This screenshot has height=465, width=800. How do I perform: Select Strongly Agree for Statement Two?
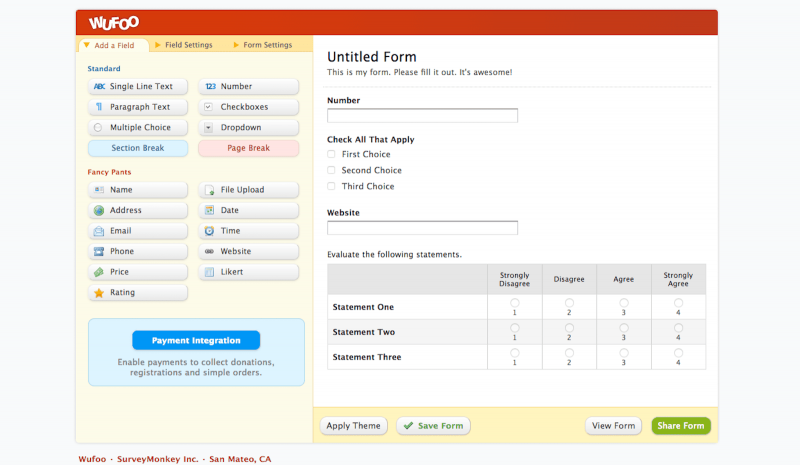click(x=678, y=328)
